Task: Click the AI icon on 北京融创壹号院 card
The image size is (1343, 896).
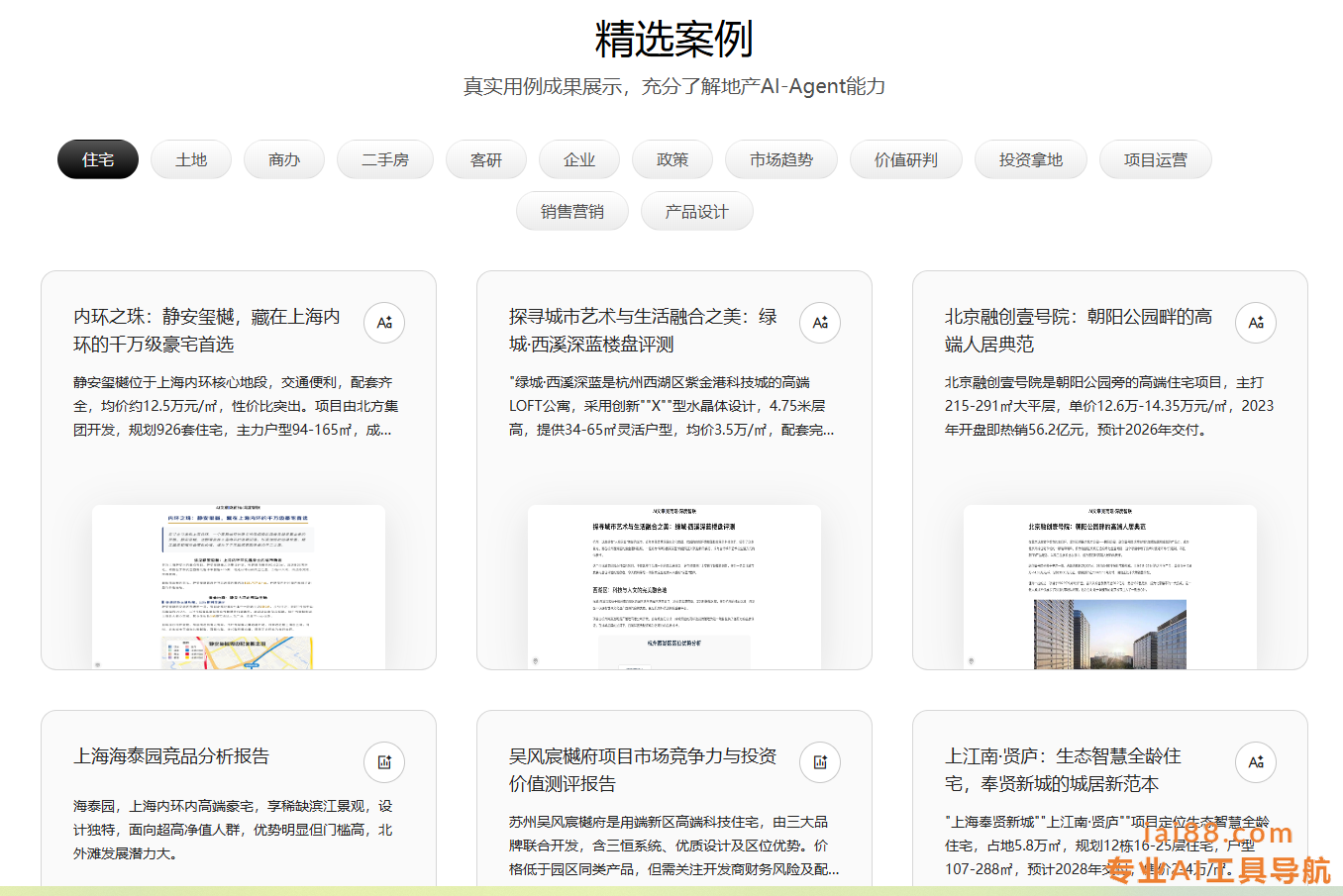Action: point(1256,323)
